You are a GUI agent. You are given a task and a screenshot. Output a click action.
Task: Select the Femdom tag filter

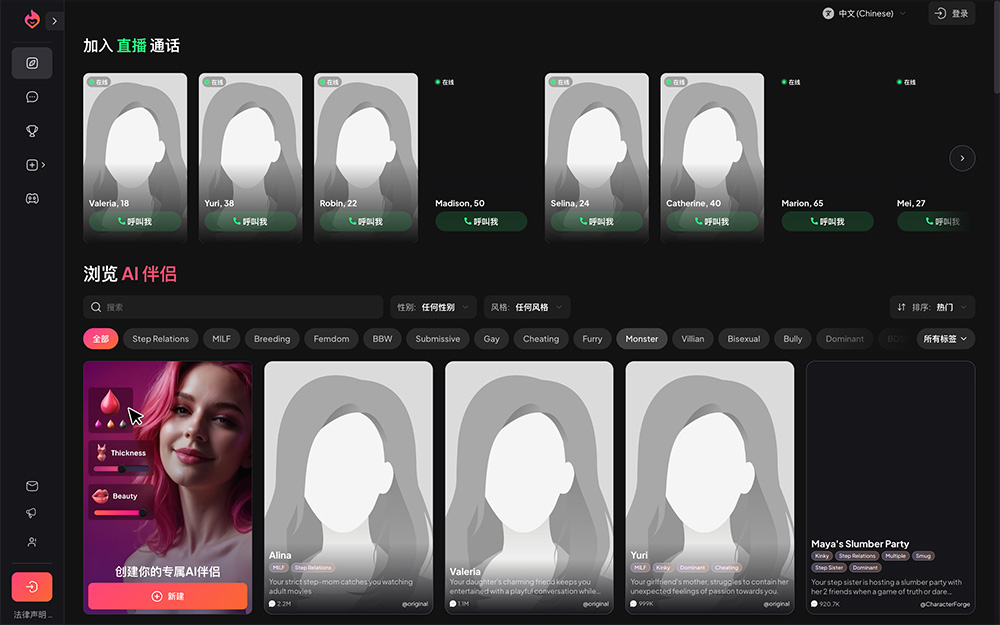click(331, 339)
